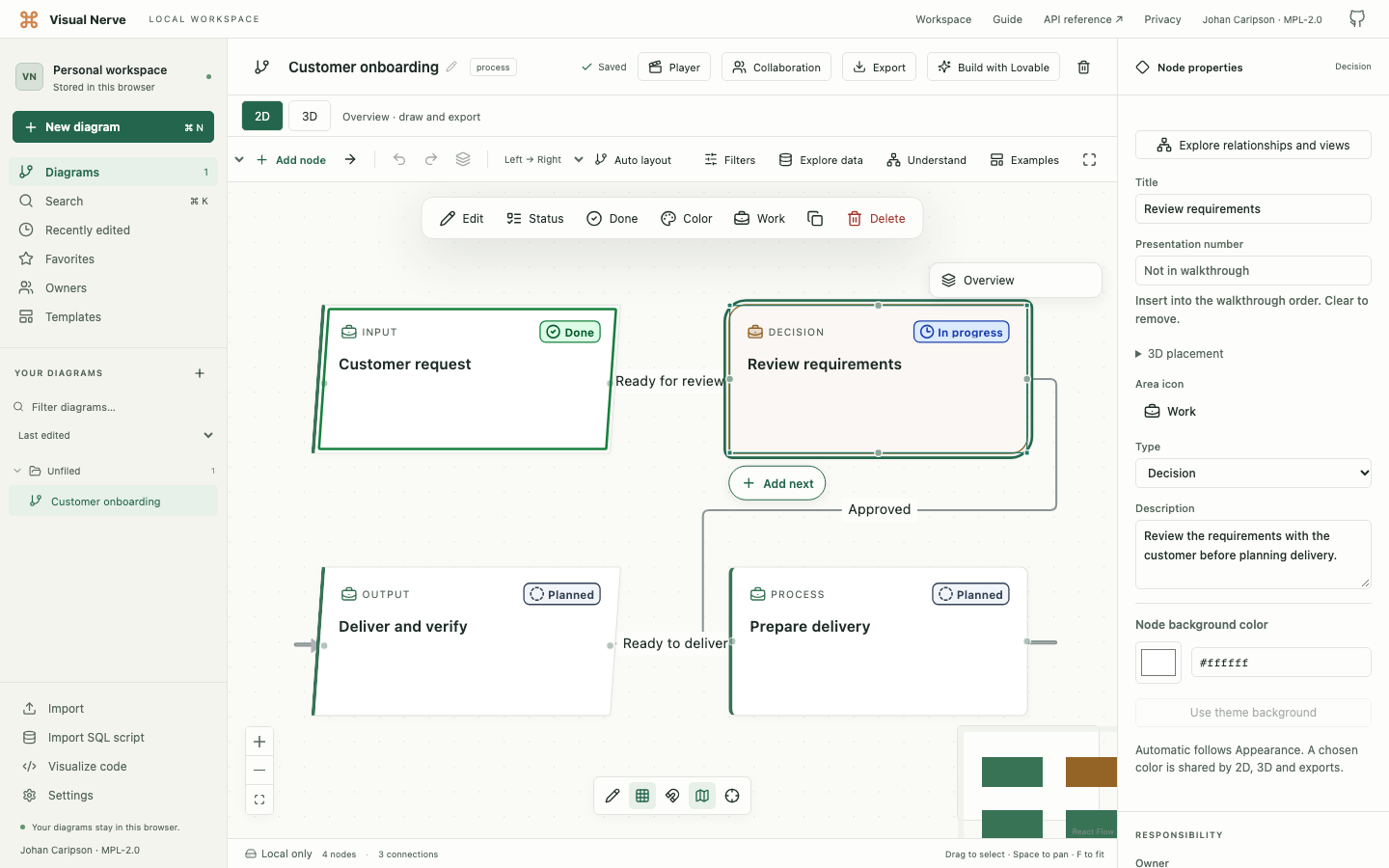
Task: Click Add next button under node
Action: (x=776, y=483)
